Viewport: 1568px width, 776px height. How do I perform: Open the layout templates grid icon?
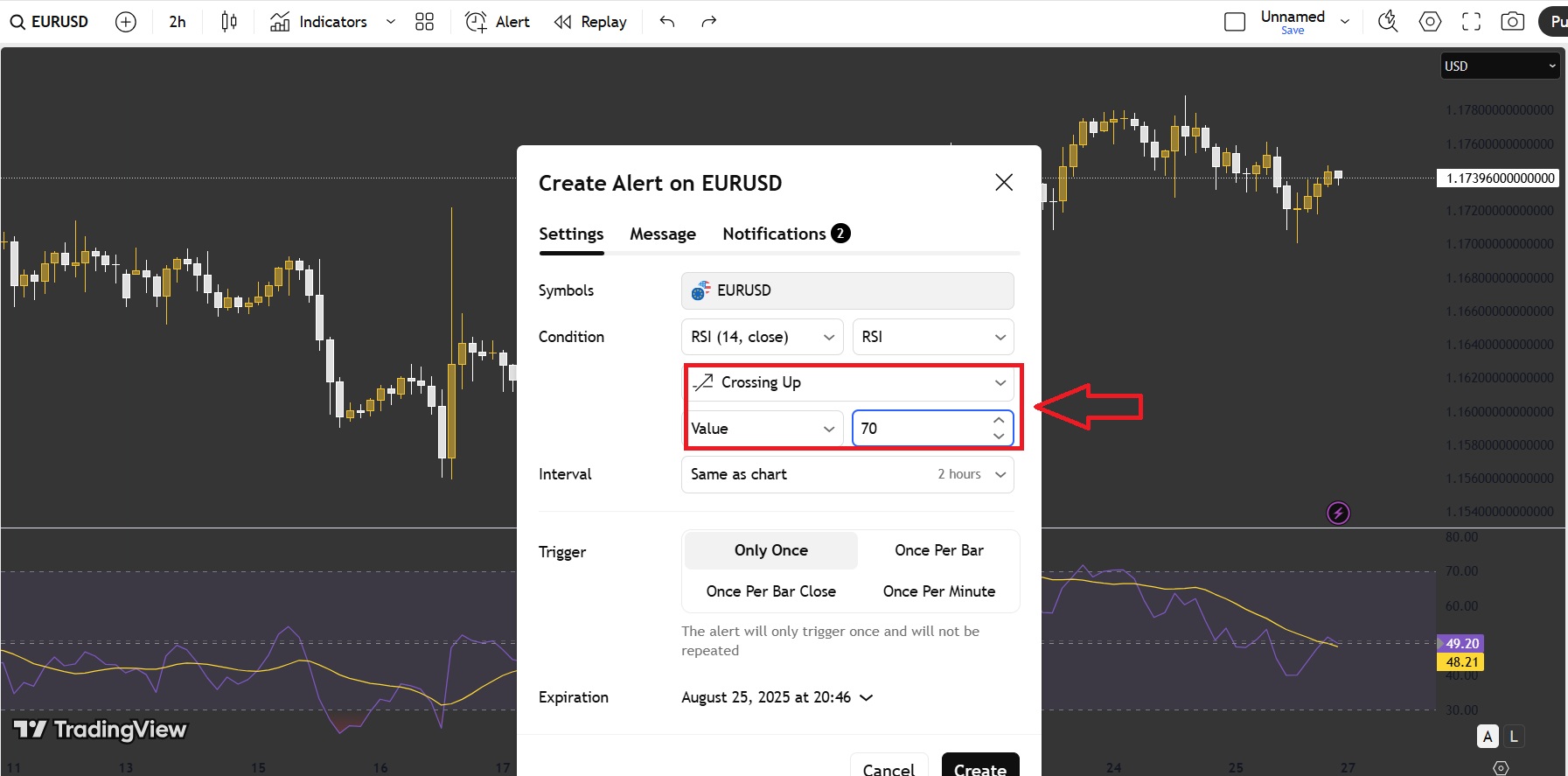(424, 22)
